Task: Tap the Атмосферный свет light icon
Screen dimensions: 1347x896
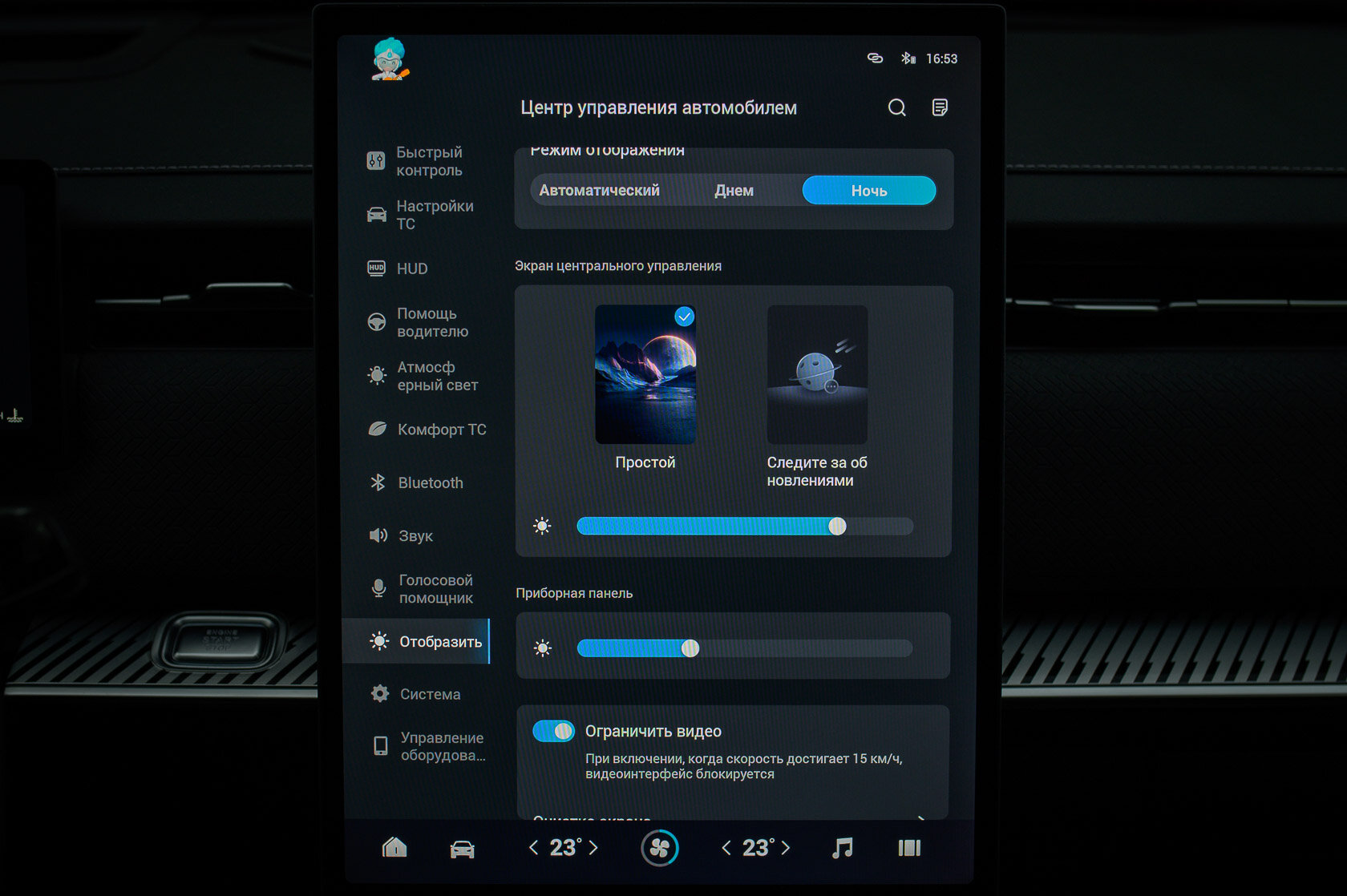Action: [x=377, y=375]
